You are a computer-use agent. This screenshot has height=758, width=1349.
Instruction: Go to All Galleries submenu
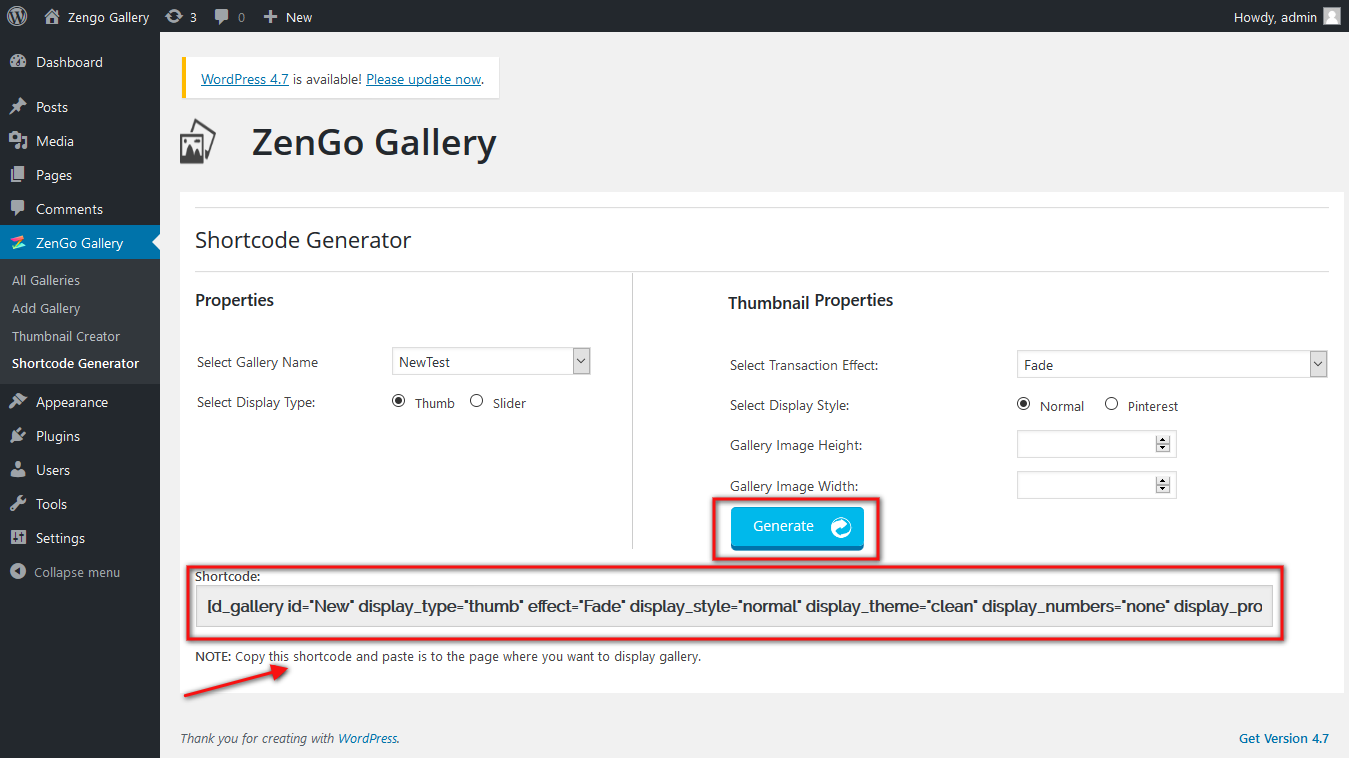[x=46, y=280]
